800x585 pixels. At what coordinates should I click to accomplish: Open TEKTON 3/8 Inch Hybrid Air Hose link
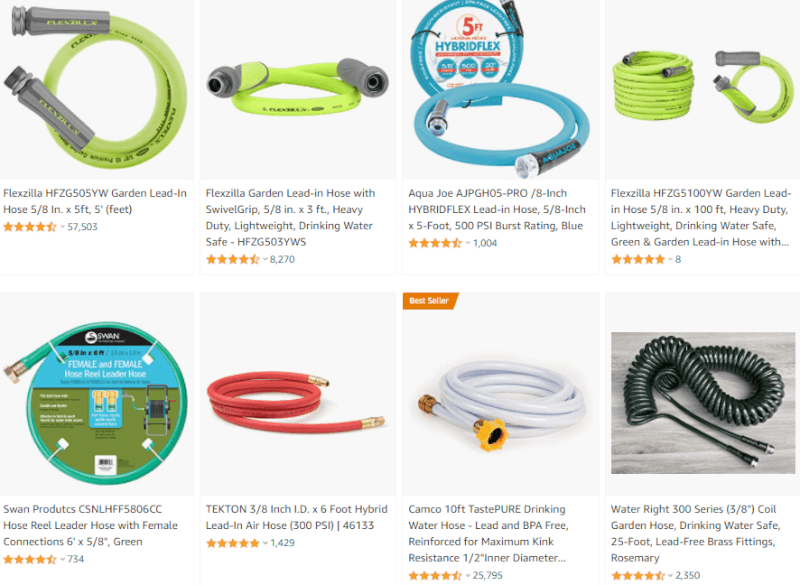click(296, 517)
